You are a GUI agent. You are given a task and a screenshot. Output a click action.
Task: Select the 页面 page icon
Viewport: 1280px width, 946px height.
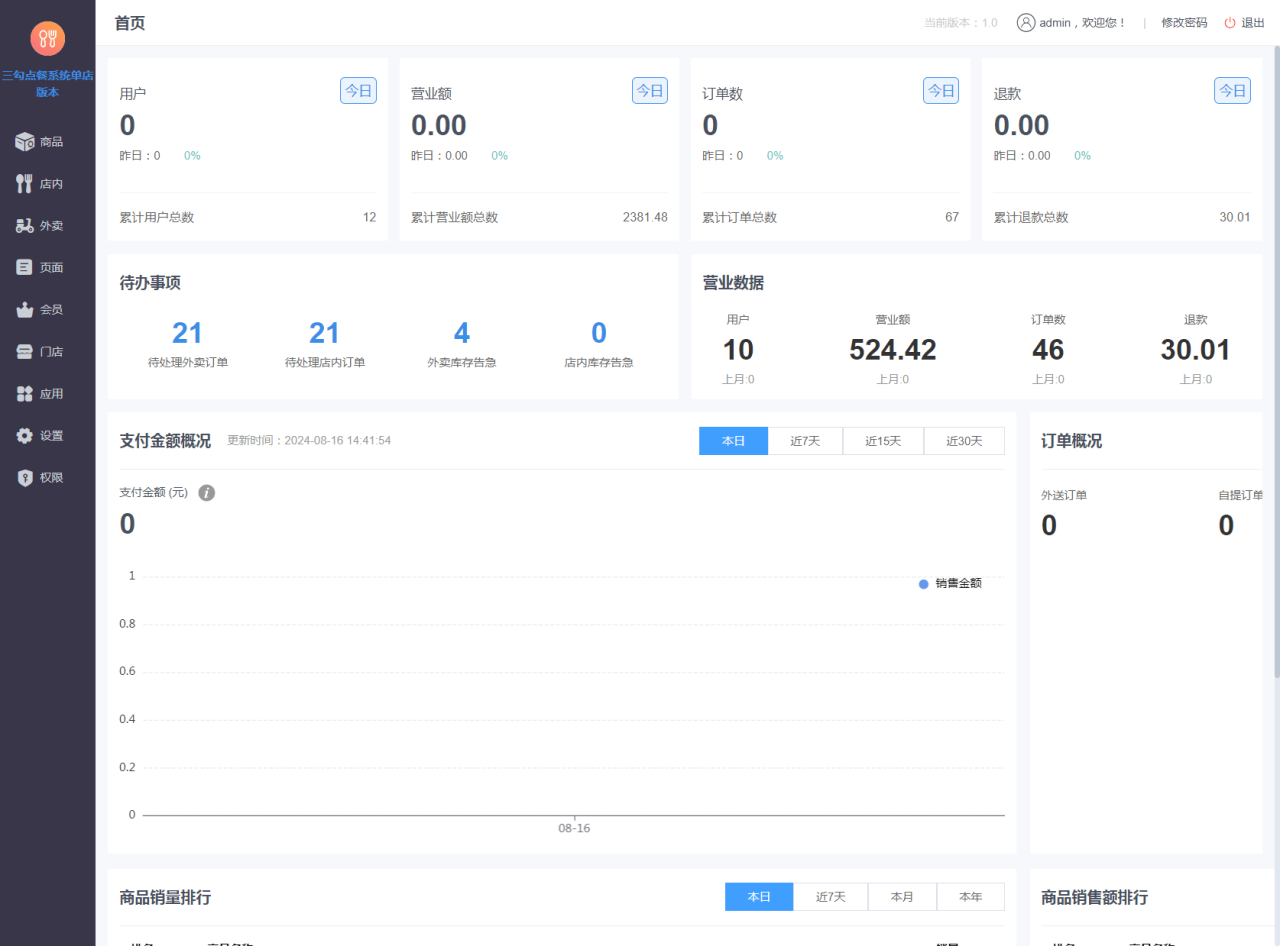25,268
